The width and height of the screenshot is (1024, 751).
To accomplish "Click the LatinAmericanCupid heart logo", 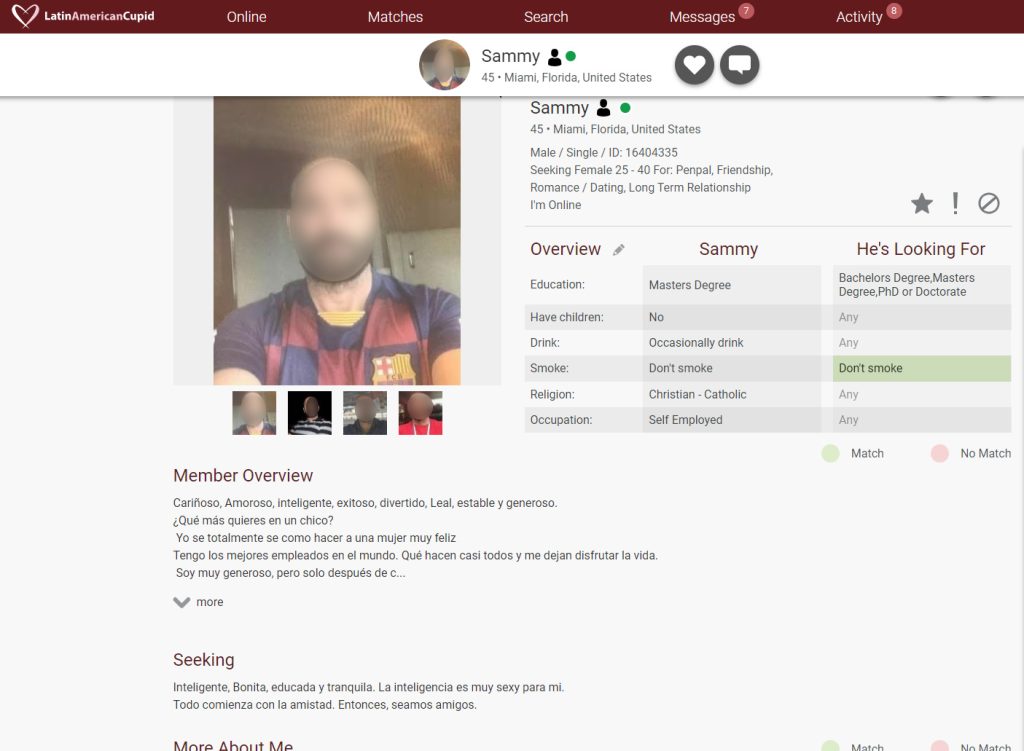I will coord(25,16).
